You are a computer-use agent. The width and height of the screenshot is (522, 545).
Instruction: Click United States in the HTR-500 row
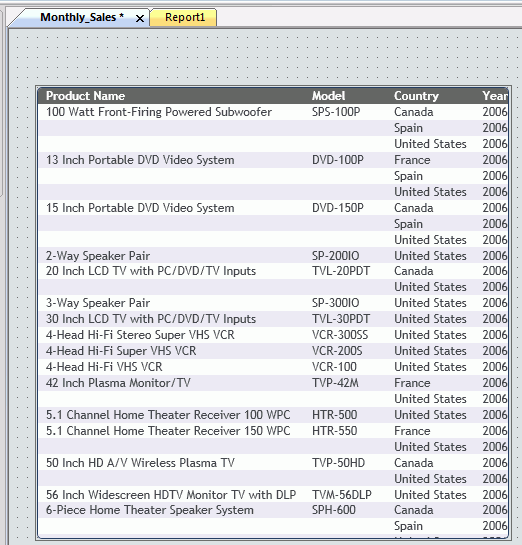(x=430, y=415)
